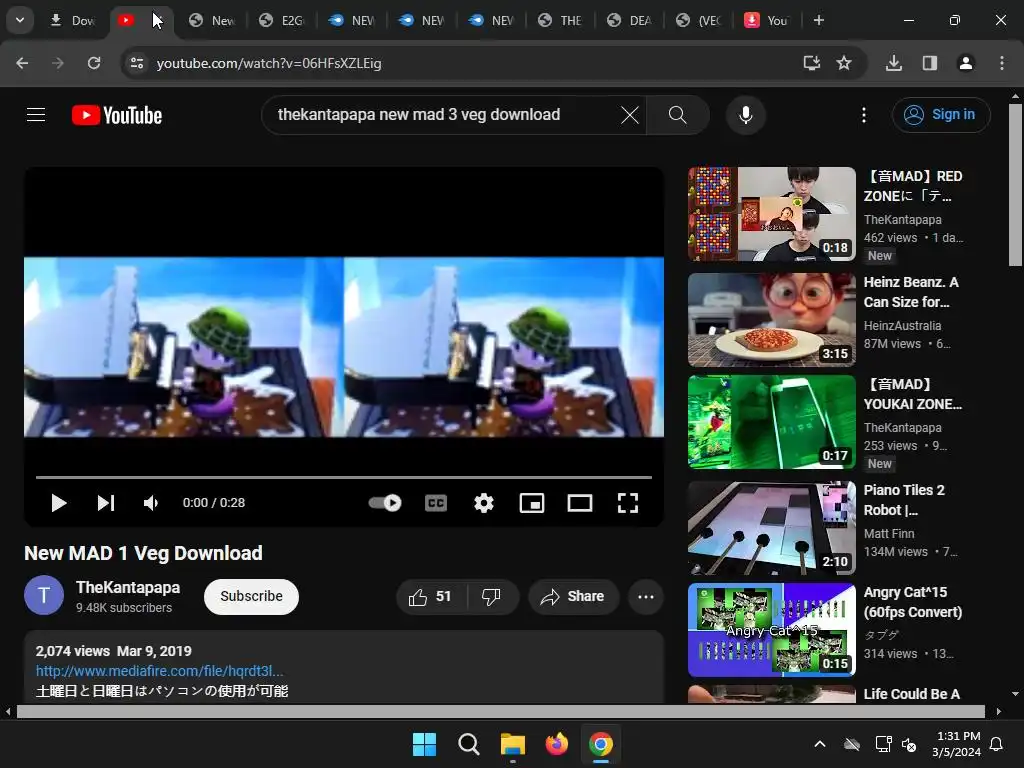Bookmark this page with the star
This screenshot has width=1024, height=768.
pyautogui.click(x=844, y=63)
